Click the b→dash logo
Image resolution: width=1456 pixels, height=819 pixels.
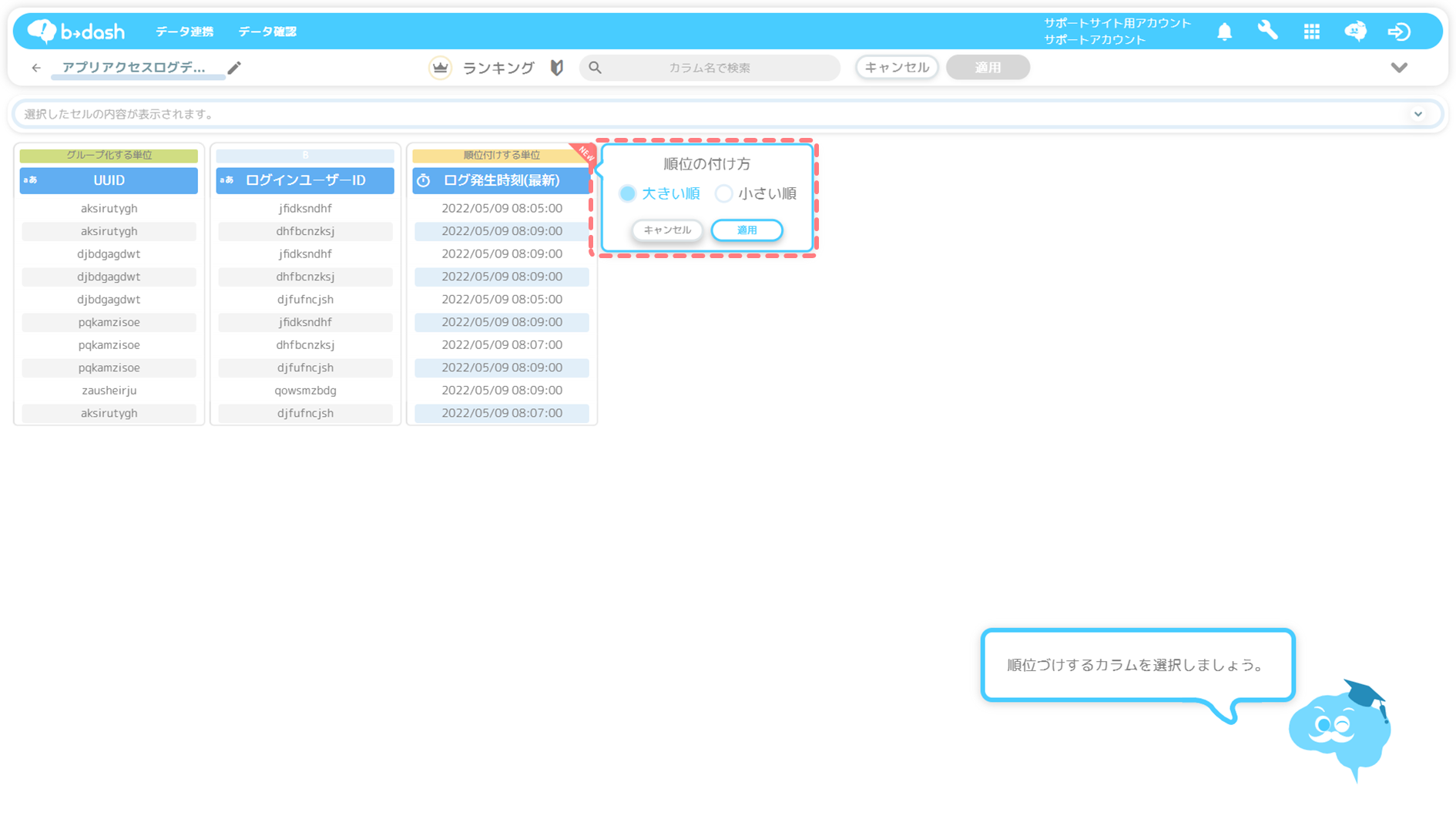coord(75,31)
